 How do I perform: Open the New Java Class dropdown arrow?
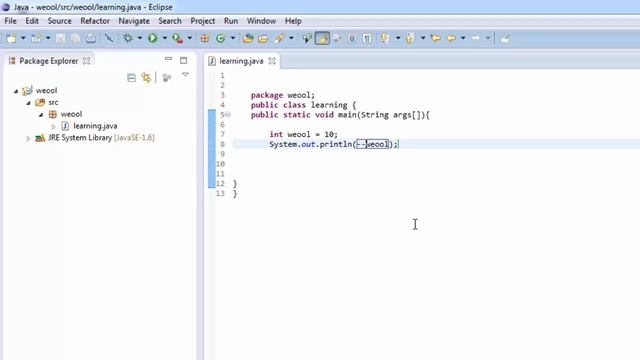[233, 38]
